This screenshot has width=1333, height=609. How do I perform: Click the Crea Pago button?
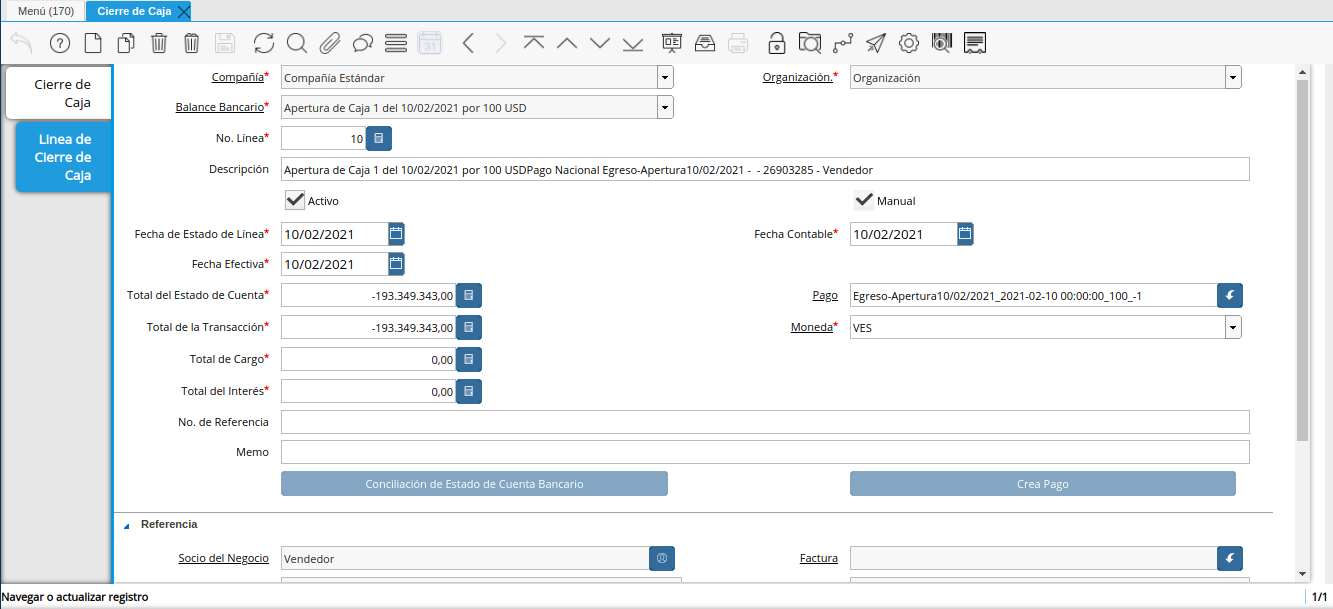point(1042,484)
